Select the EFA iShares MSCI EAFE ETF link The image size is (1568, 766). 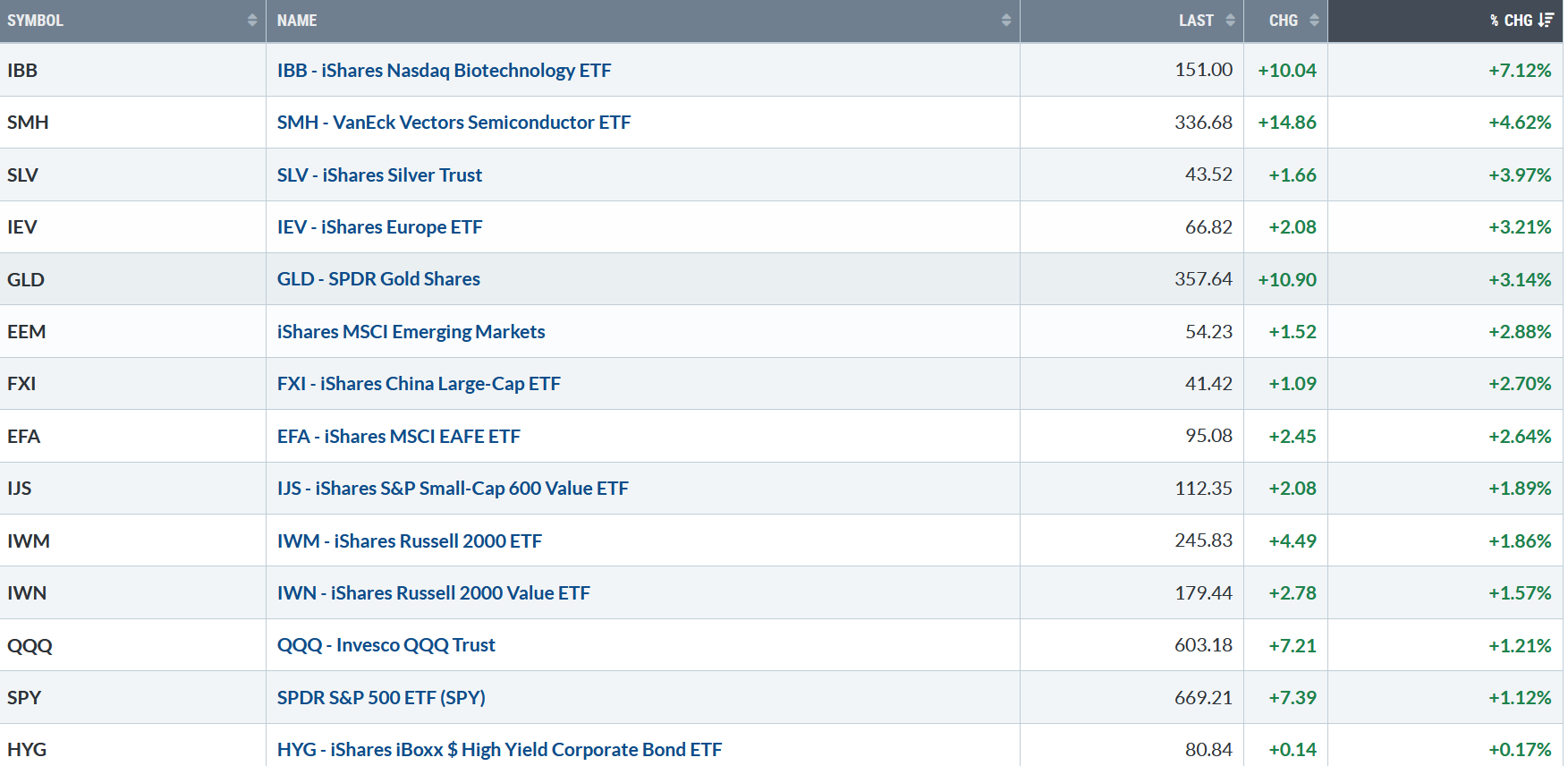coord(398,437)
